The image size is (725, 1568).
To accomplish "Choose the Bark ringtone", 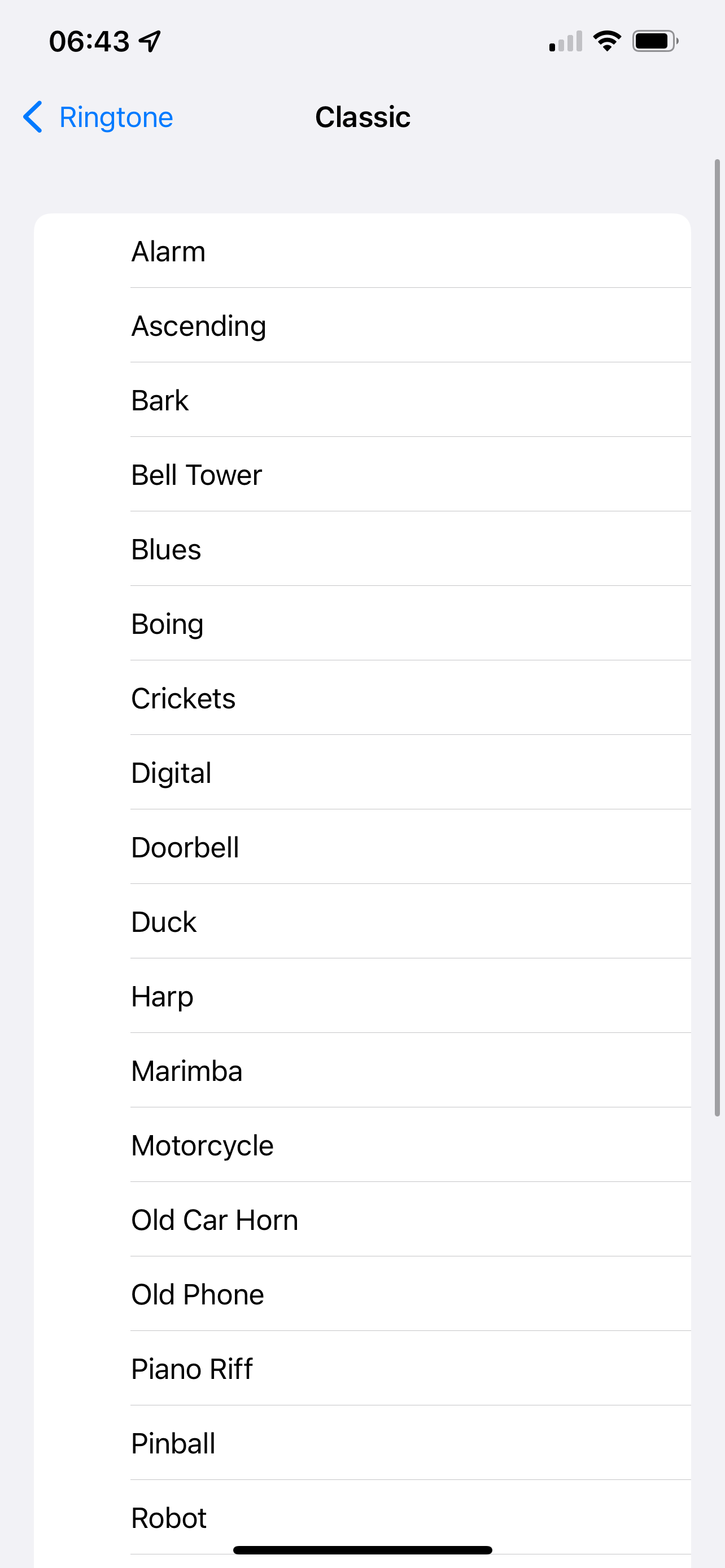I will point(362,400).
